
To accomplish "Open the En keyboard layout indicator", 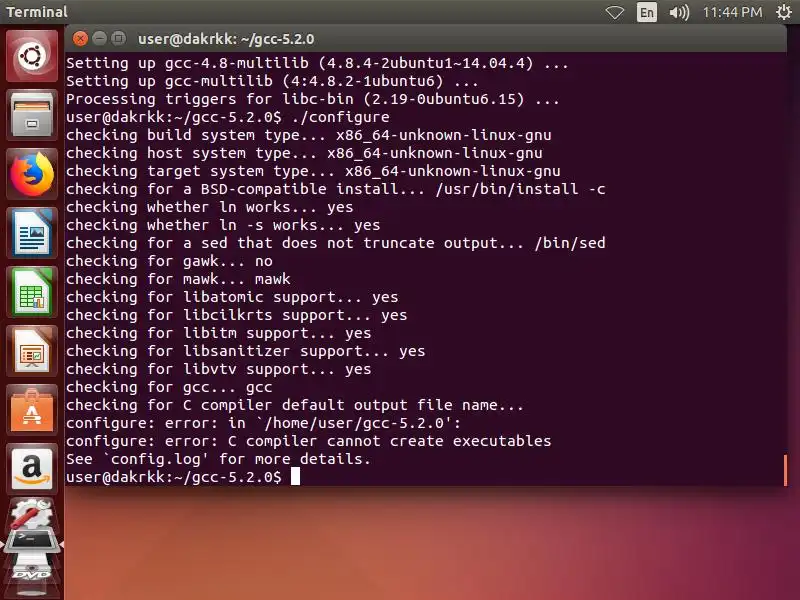I will [x=646, y=12].
